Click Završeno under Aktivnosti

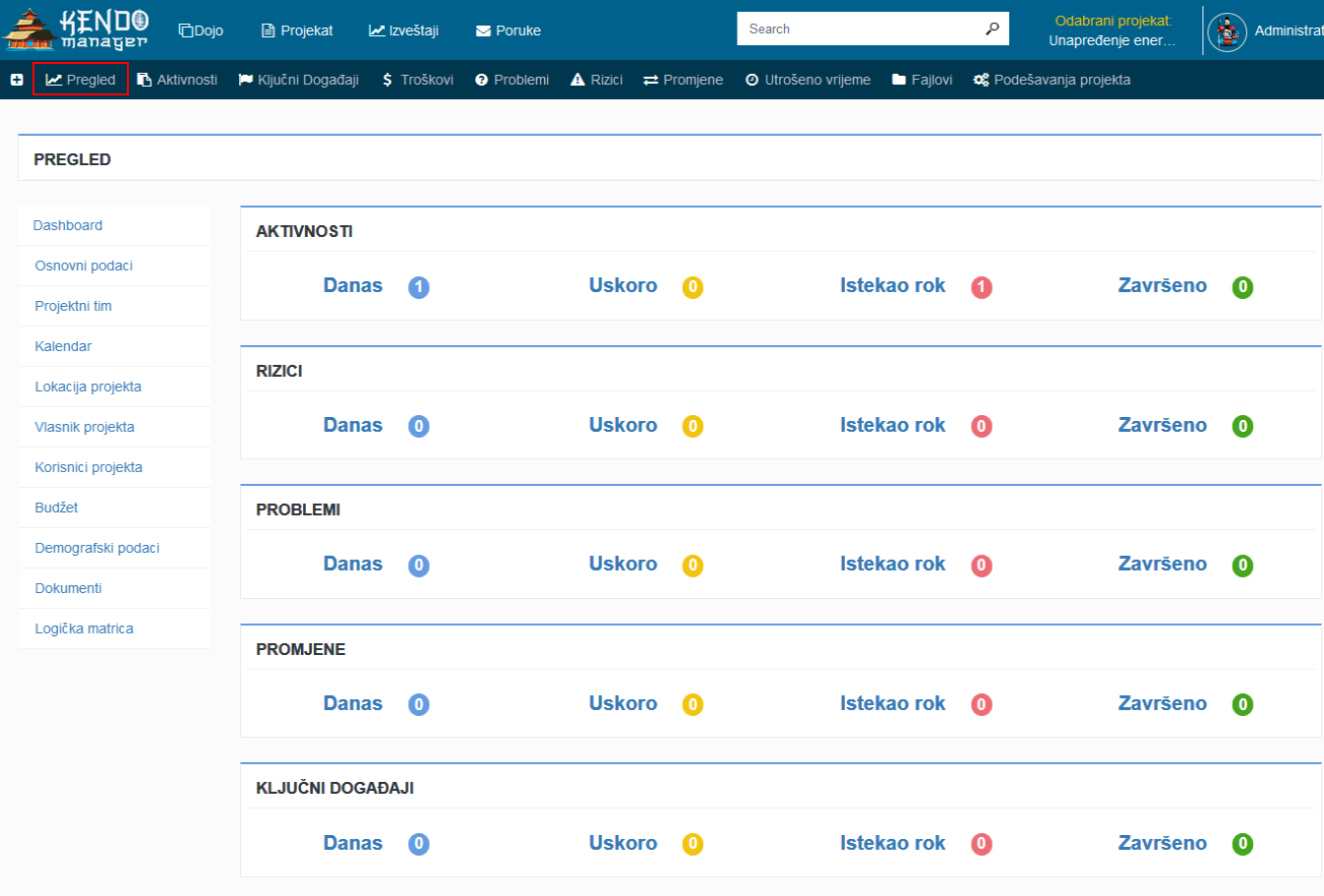1163,285
